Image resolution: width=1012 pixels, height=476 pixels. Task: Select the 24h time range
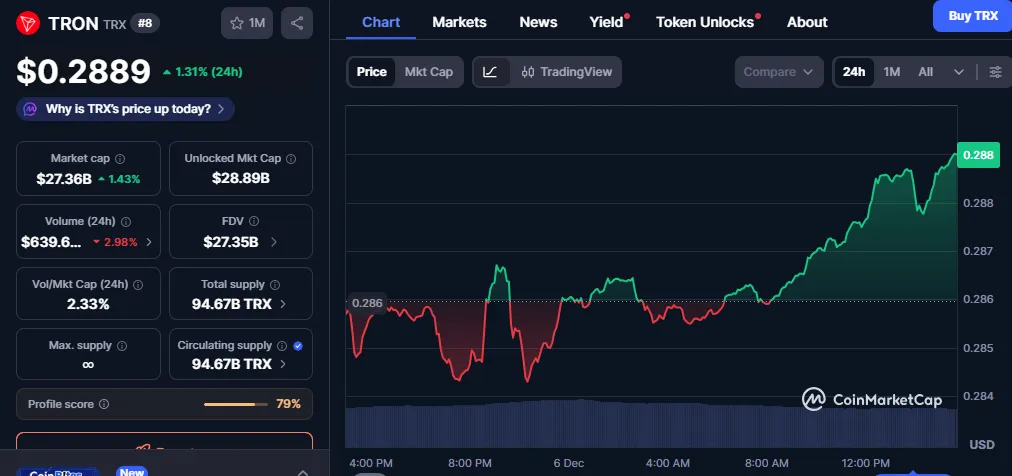click(x=854, y=72)
